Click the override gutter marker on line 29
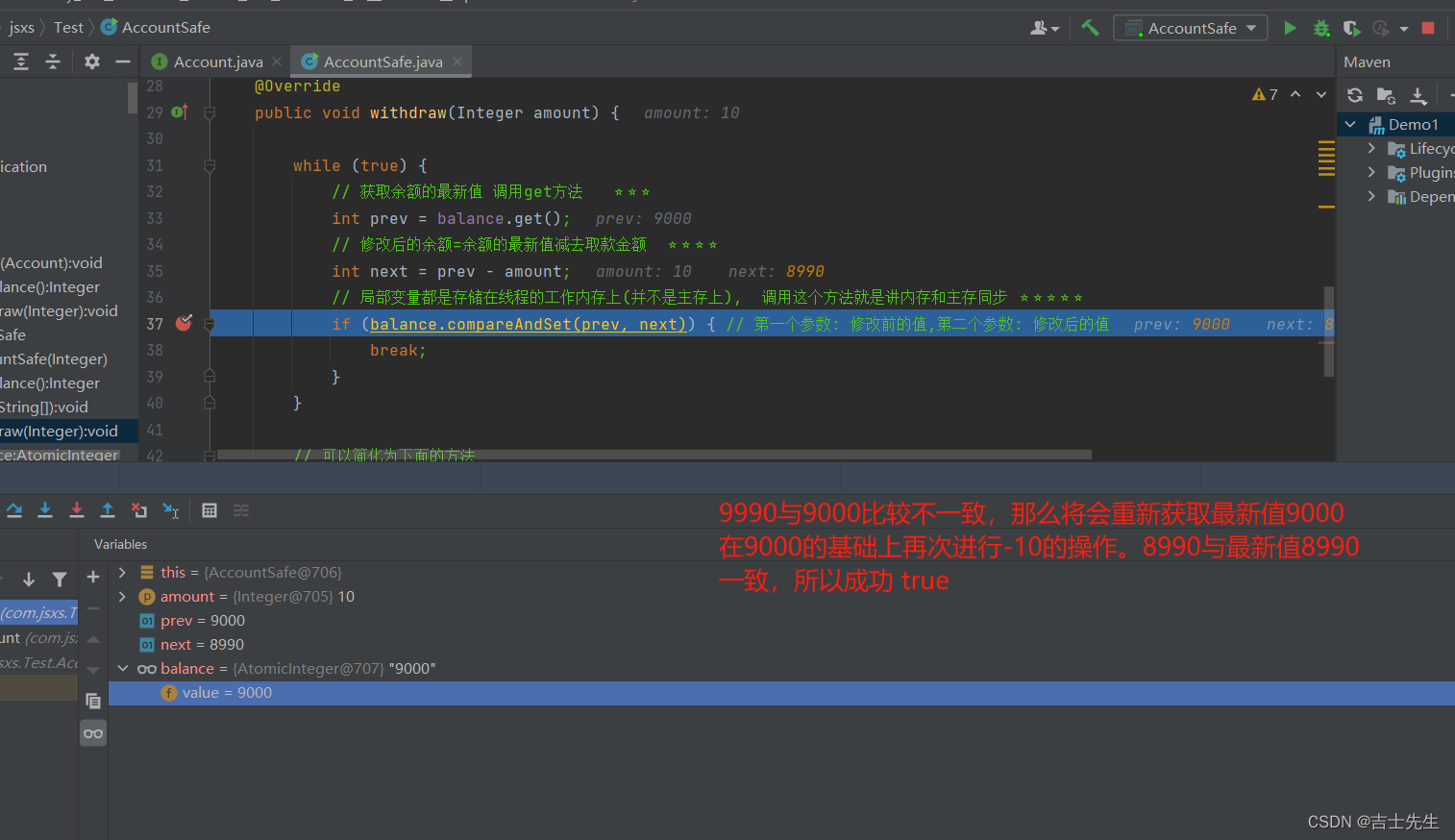 click(179, 112)
